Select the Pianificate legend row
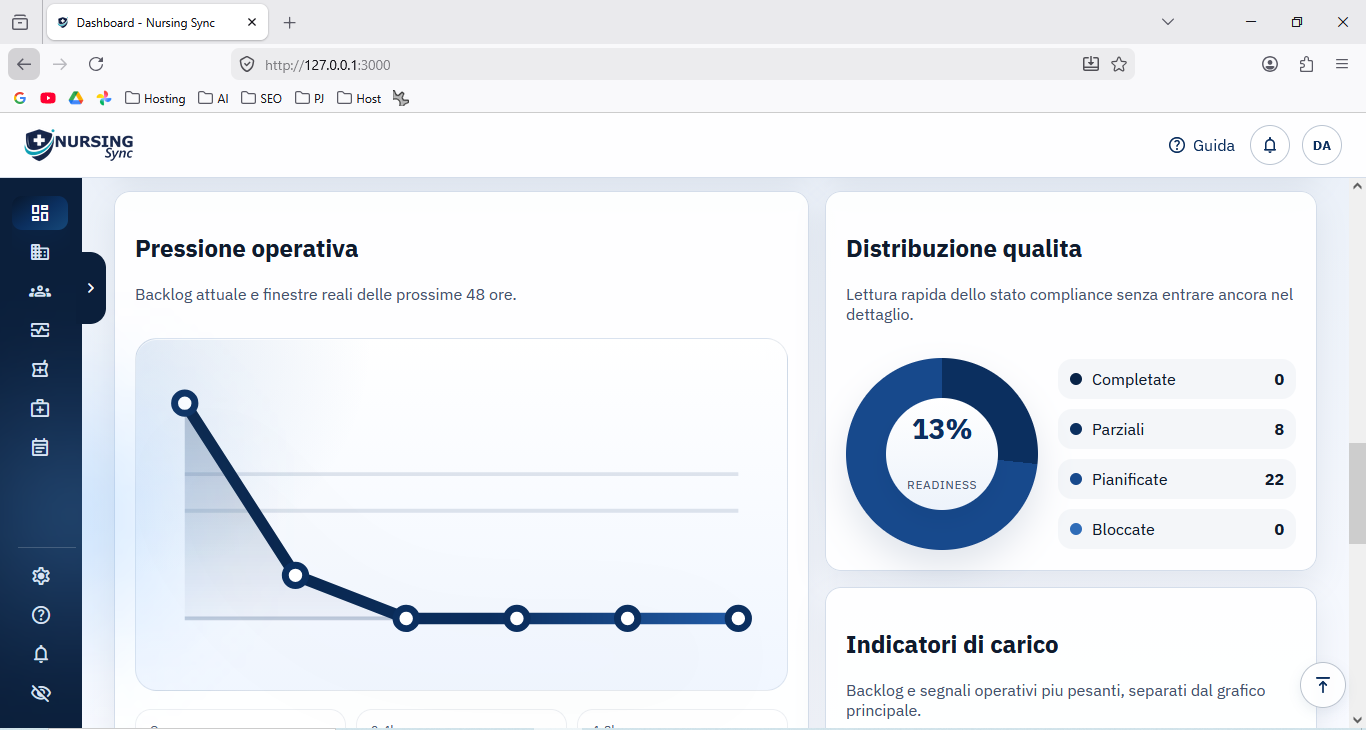 coord(1177,479)
